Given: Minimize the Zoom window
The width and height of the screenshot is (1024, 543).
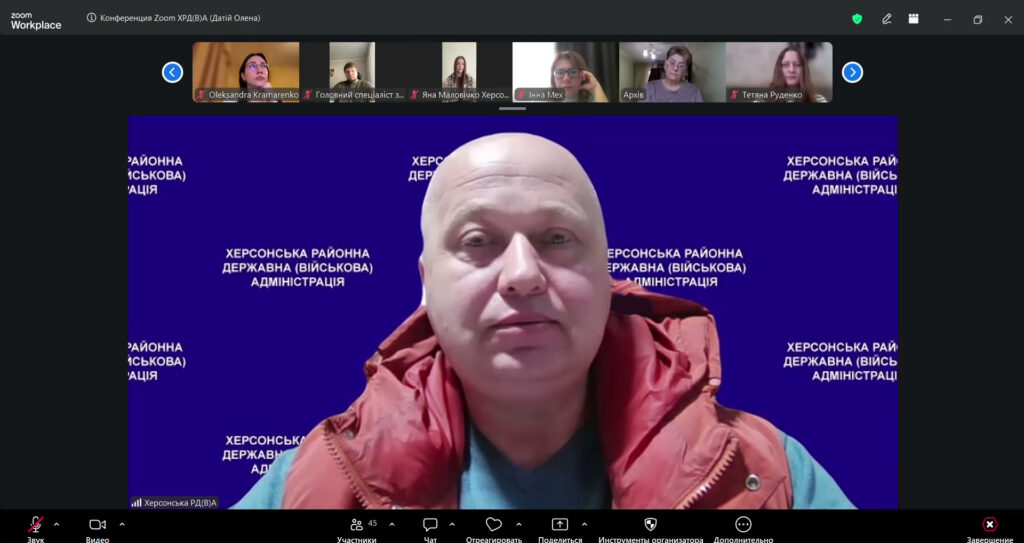Looking at the screenshot, I should (948, 20).
